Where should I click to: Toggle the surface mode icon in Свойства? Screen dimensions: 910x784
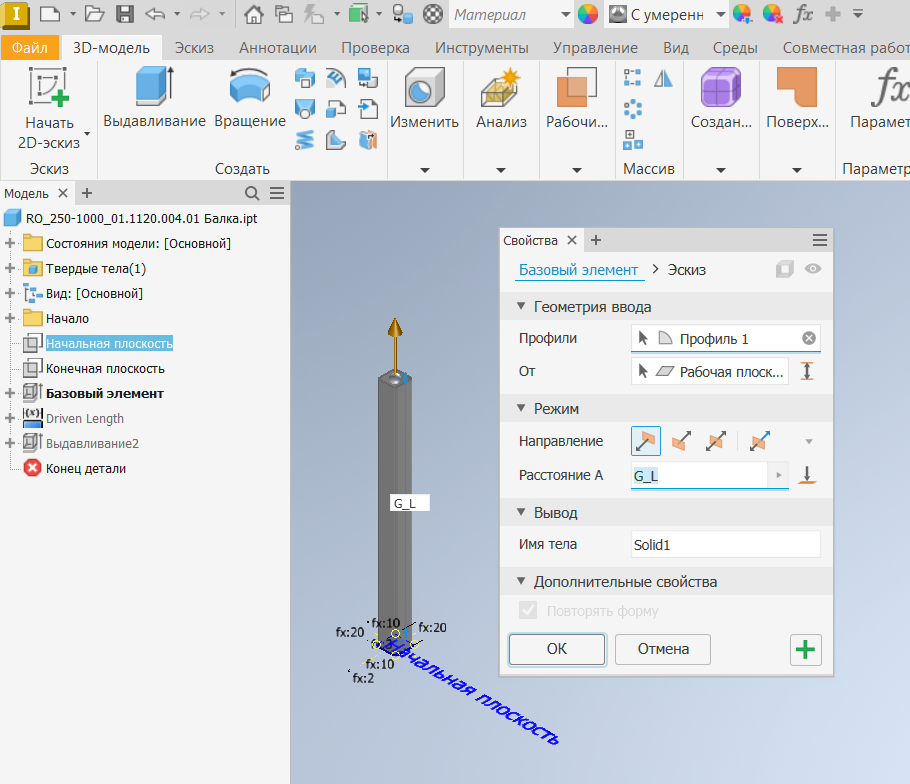[x=784, y=269]
